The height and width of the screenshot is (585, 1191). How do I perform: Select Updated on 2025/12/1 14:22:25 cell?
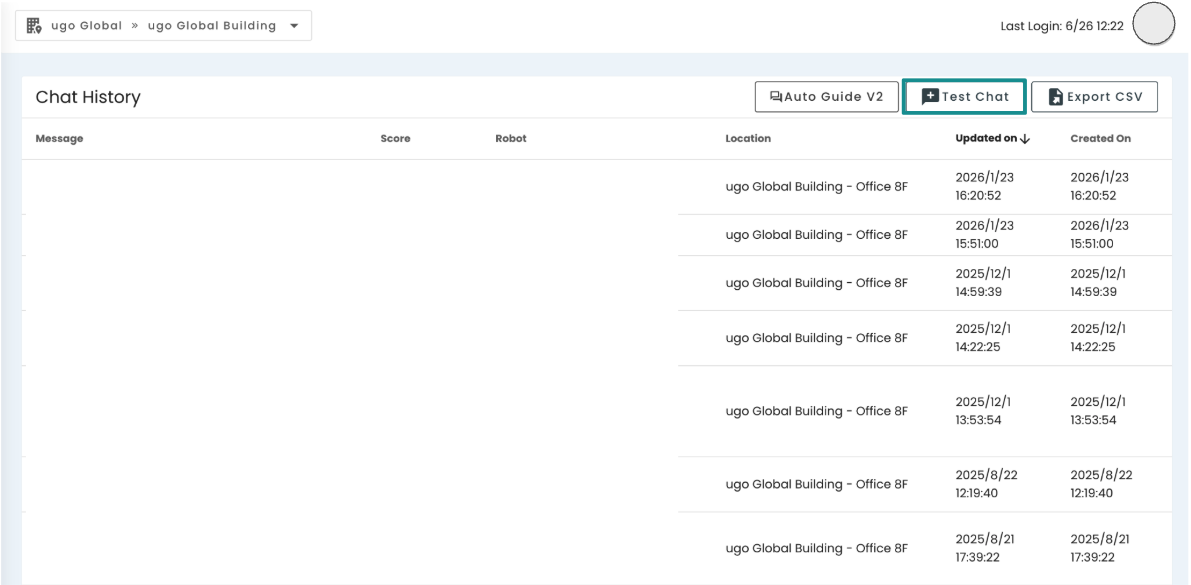click(x=983, y=338)
